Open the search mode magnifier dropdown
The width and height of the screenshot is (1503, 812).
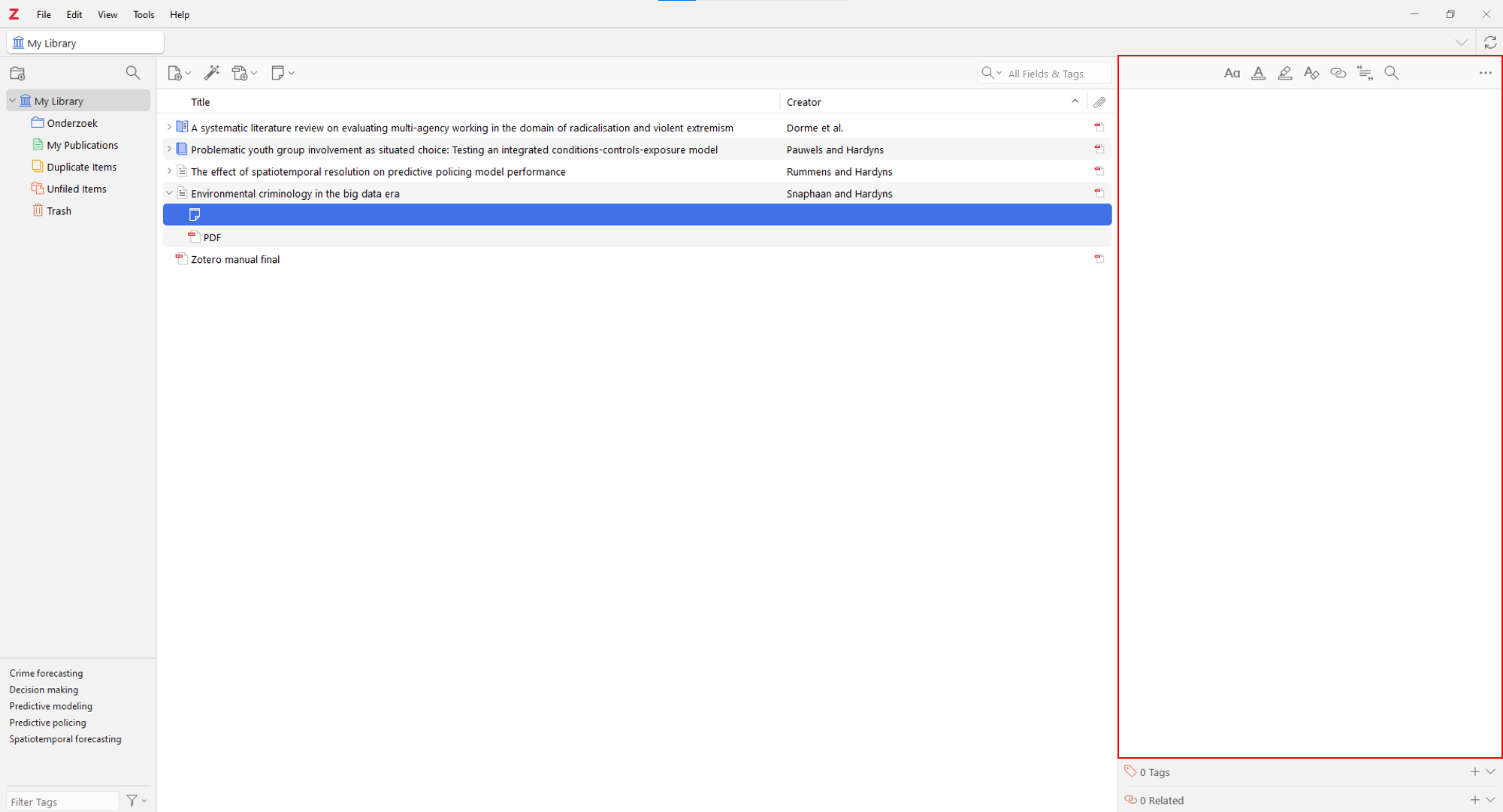tap(991, 73)
